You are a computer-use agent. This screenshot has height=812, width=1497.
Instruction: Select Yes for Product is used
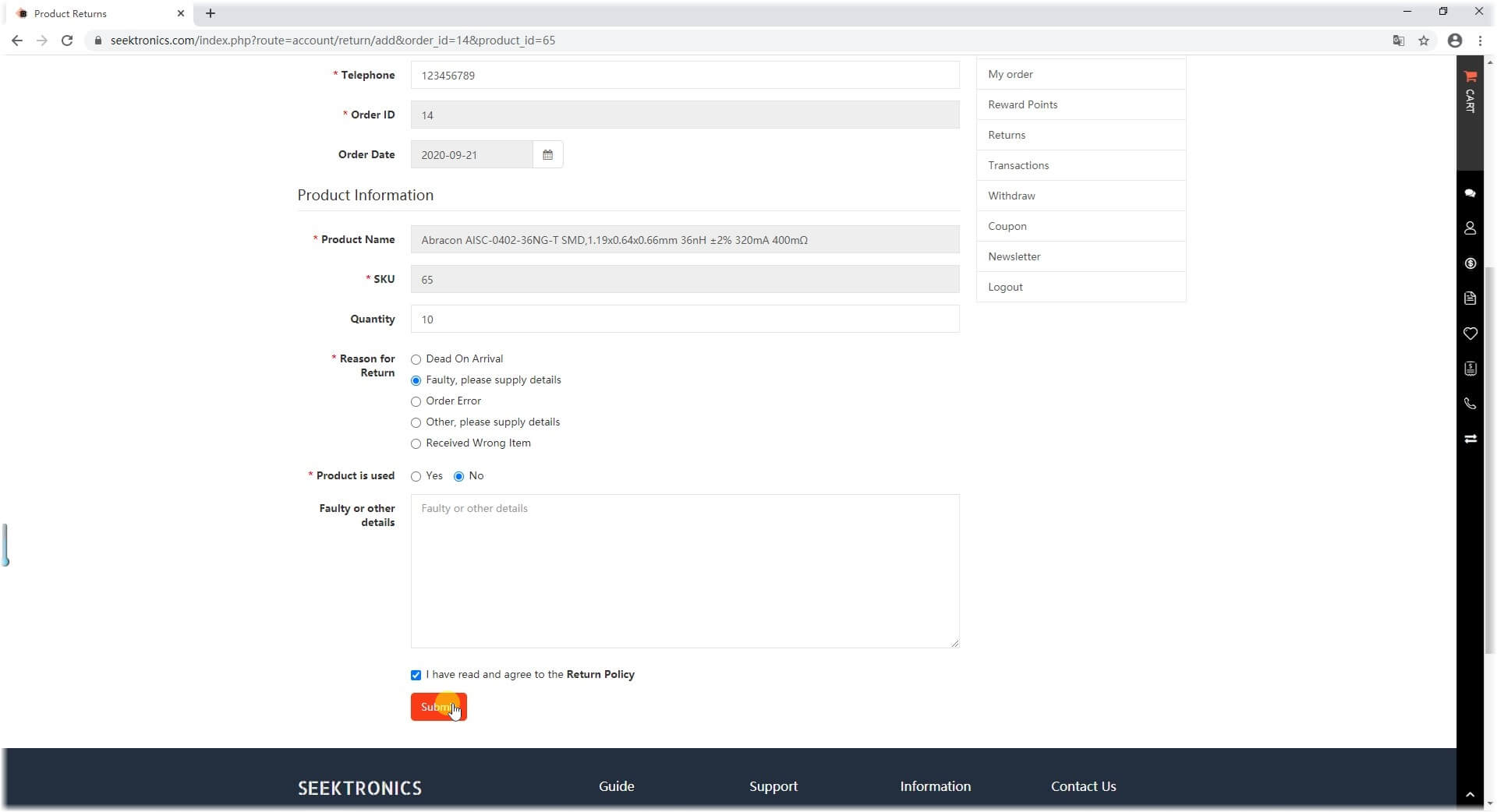click(416, 476)
